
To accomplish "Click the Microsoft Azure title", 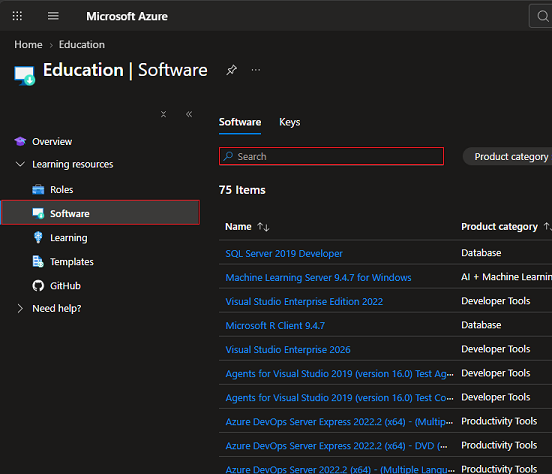I will 127,16.
